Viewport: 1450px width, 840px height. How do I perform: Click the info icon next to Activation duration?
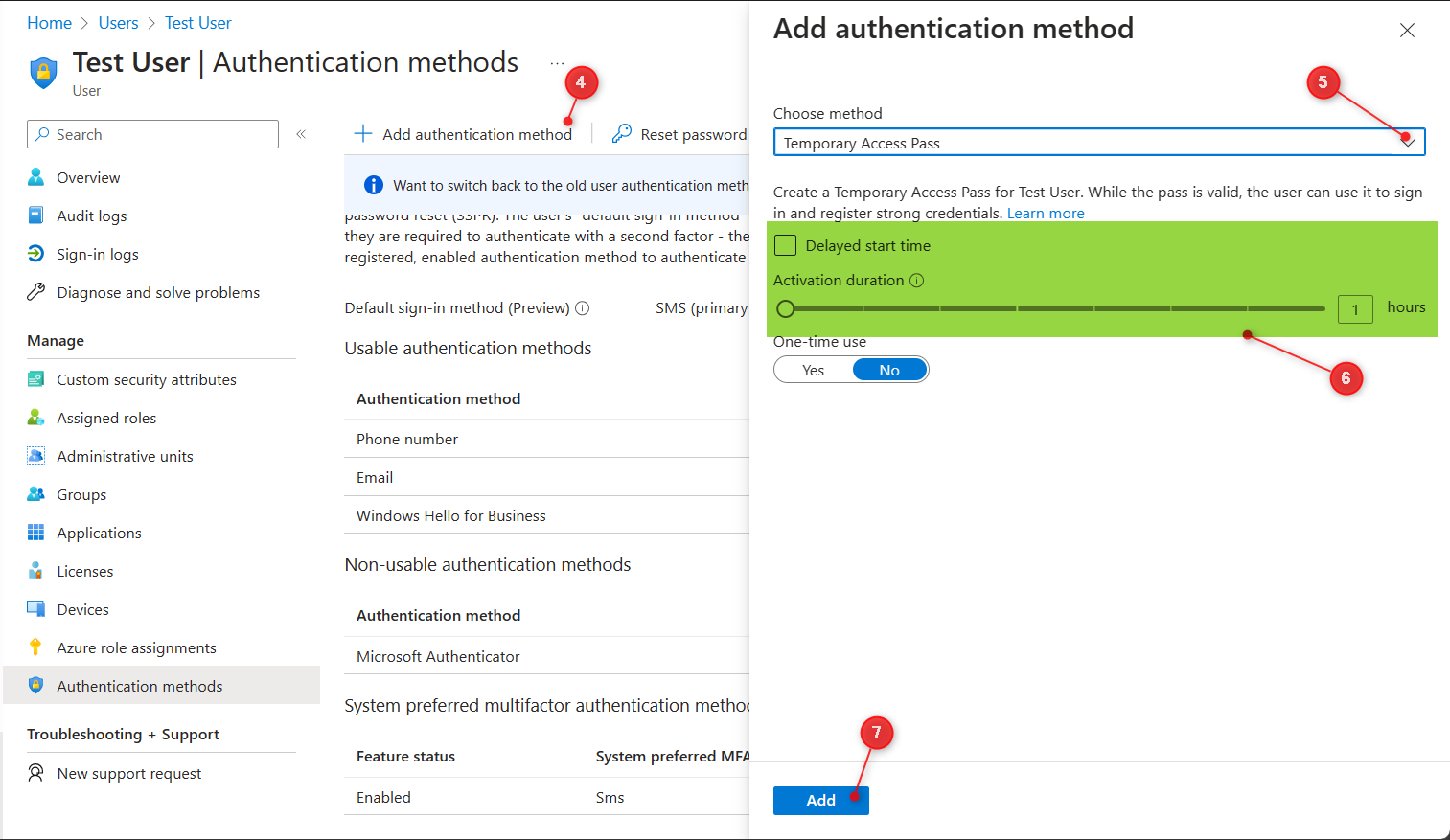pyautogui.click(x=916, y=281)
